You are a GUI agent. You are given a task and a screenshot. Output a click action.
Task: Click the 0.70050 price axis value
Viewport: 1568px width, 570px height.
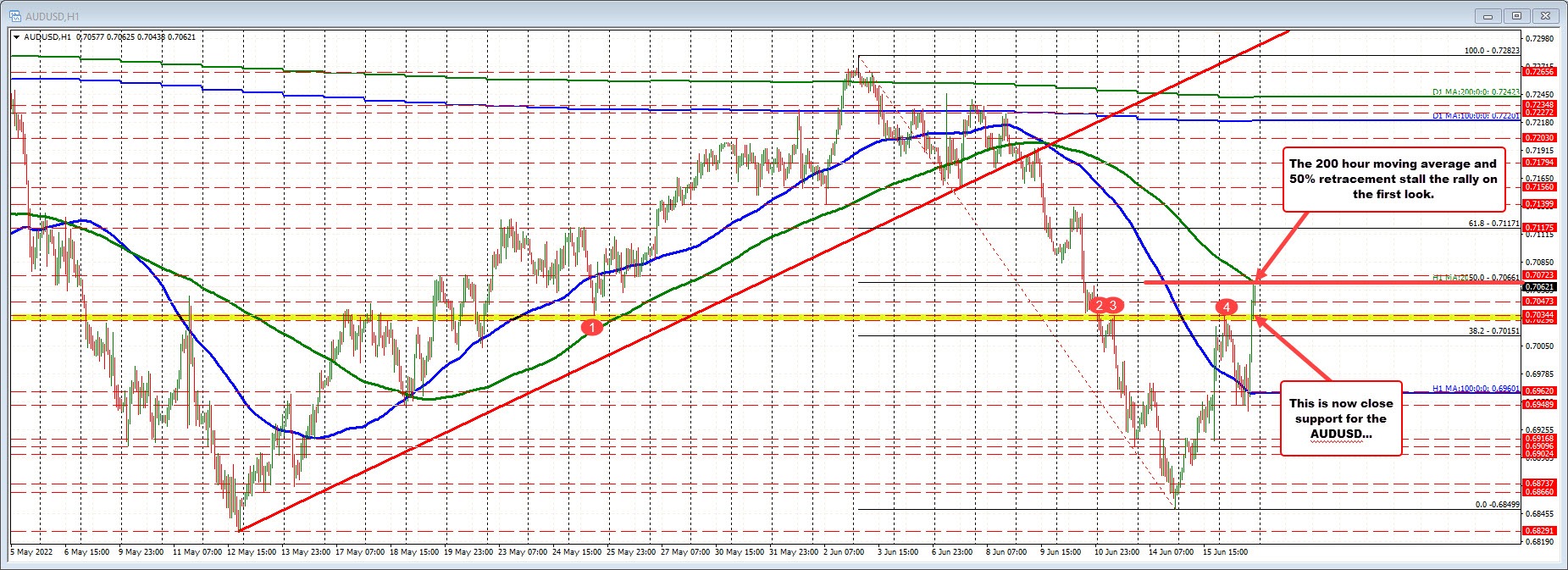point(1540,346)
